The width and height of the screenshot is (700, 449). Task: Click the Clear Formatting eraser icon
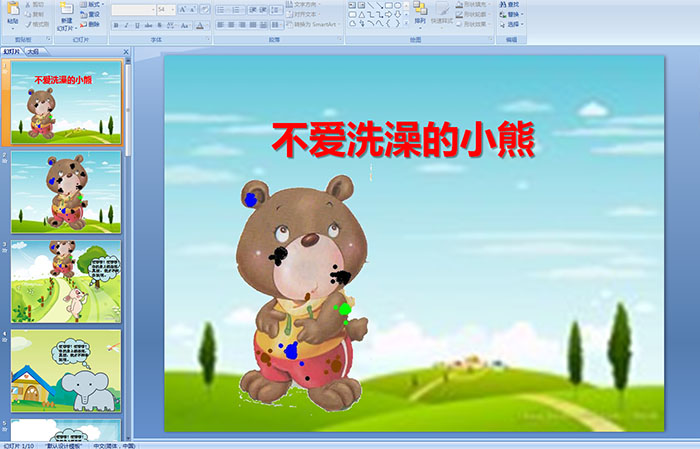[x=205, y=9]
